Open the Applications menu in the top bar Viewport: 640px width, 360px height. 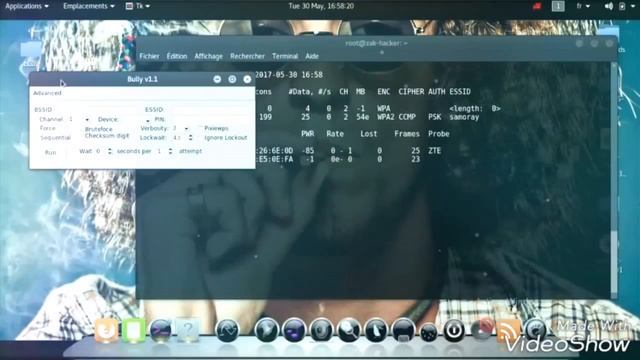click(27, 6)
